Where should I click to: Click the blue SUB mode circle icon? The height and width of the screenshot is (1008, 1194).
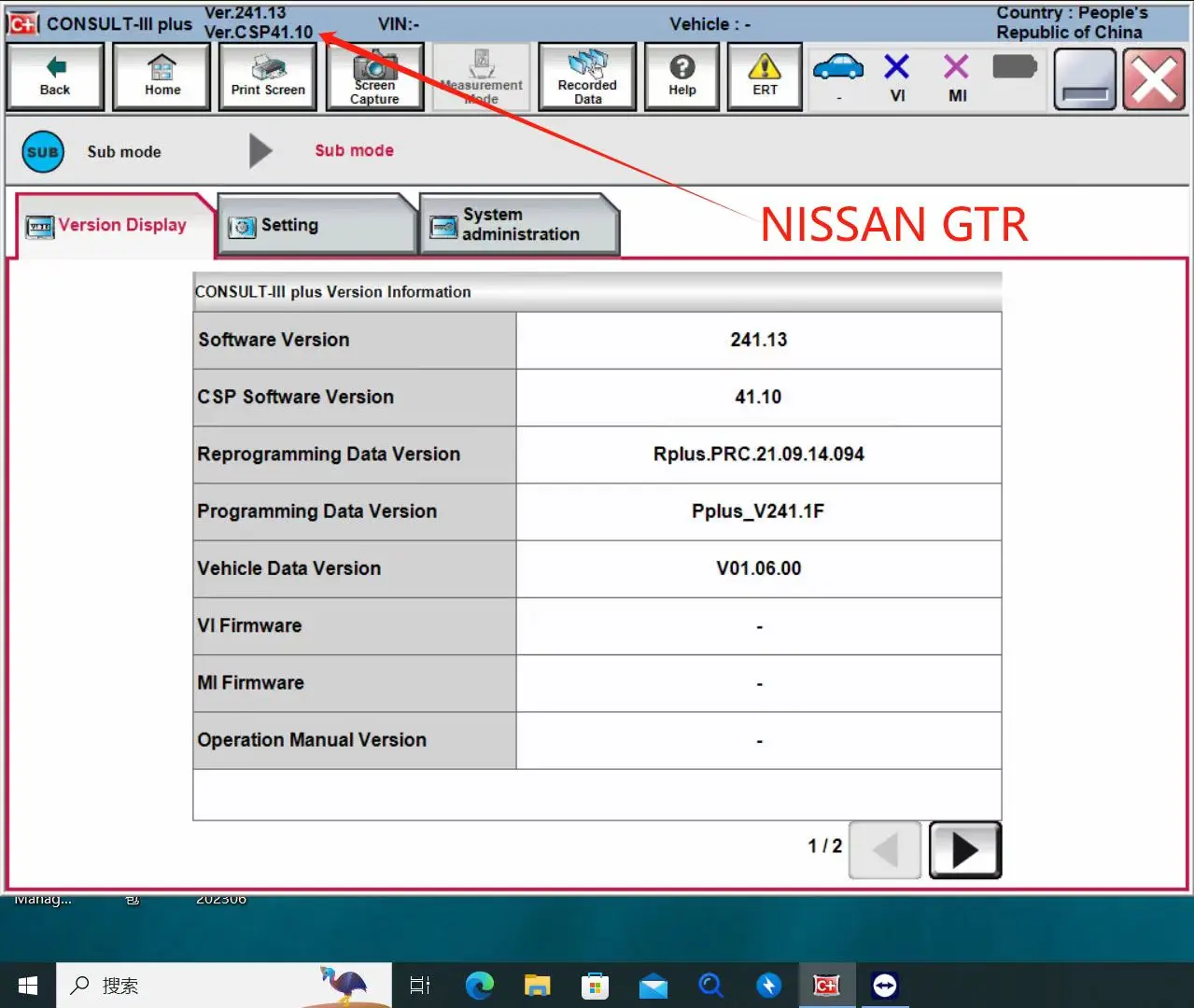(43, 151)
